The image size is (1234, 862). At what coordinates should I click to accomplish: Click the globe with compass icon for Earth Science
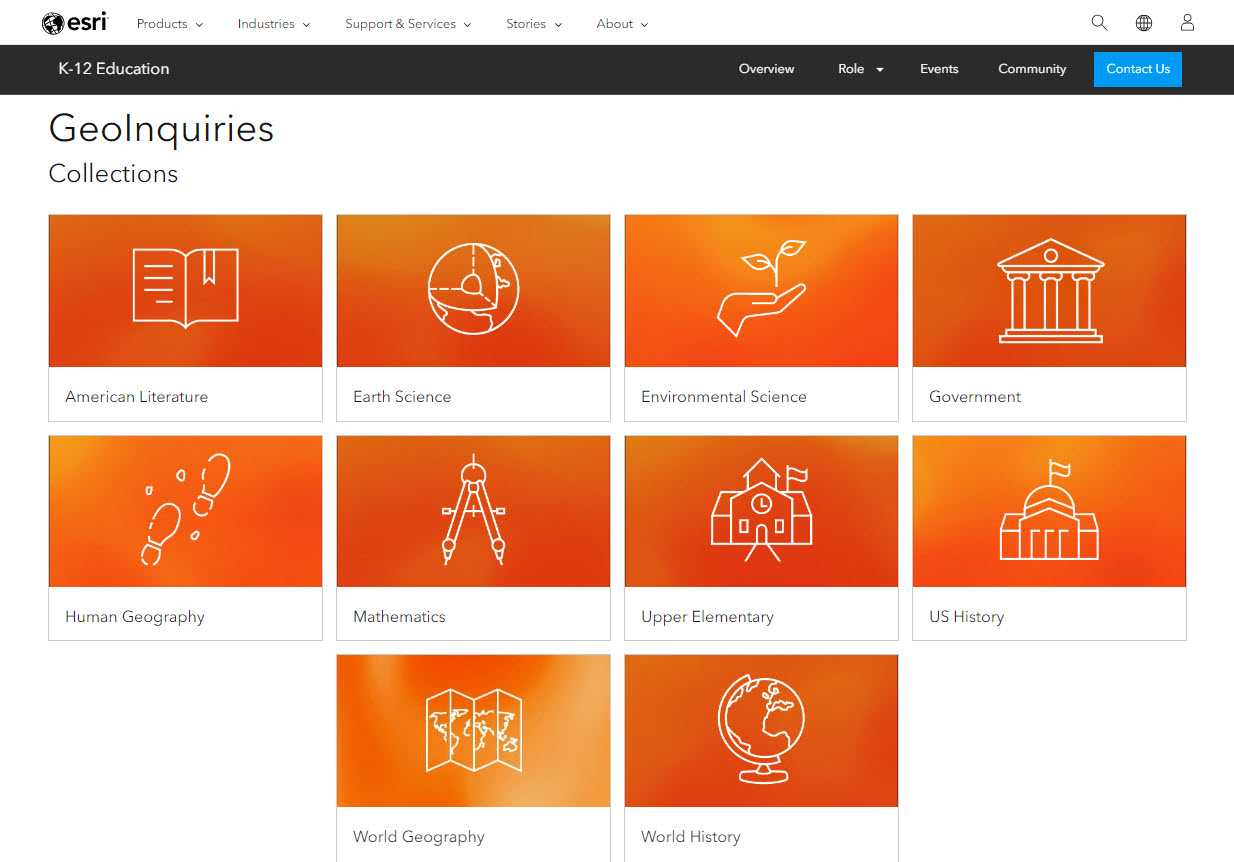tap(472, 288)
